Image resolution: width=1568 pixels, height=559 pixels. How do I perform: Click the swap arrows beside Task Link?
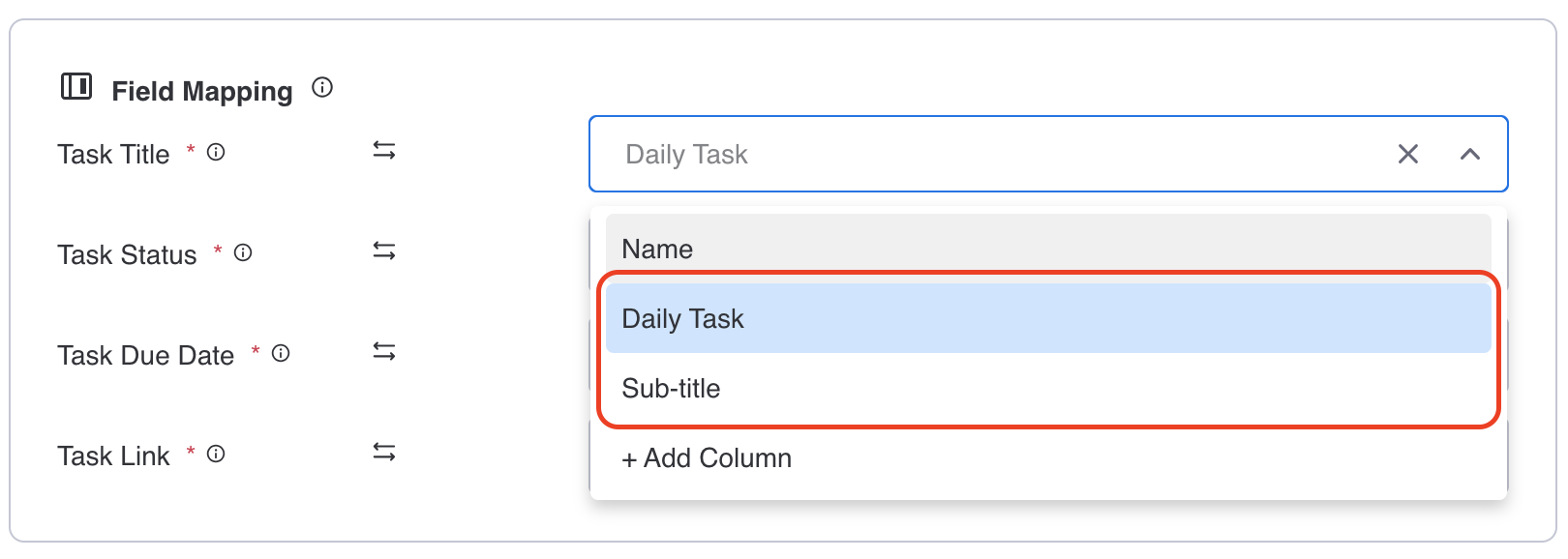384,452
